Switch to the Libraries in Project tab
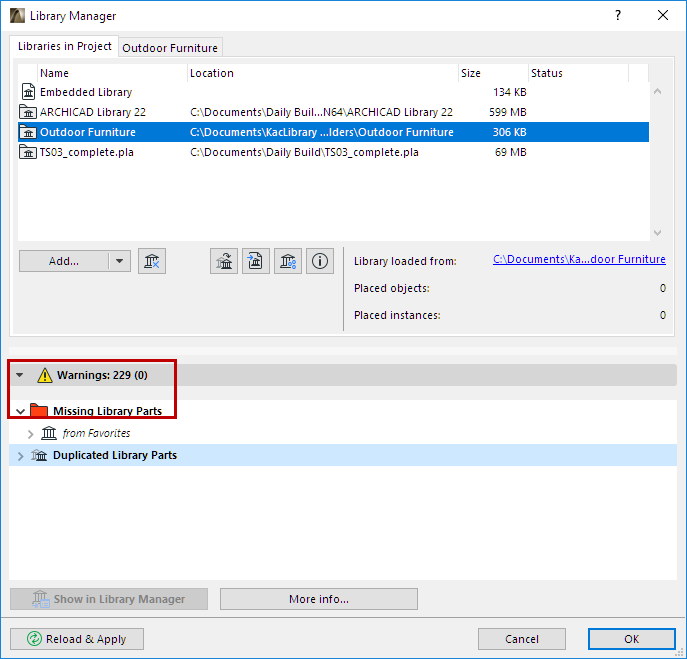Image resolution: width=687 pixels, height=659 pixels. [64, 46]
